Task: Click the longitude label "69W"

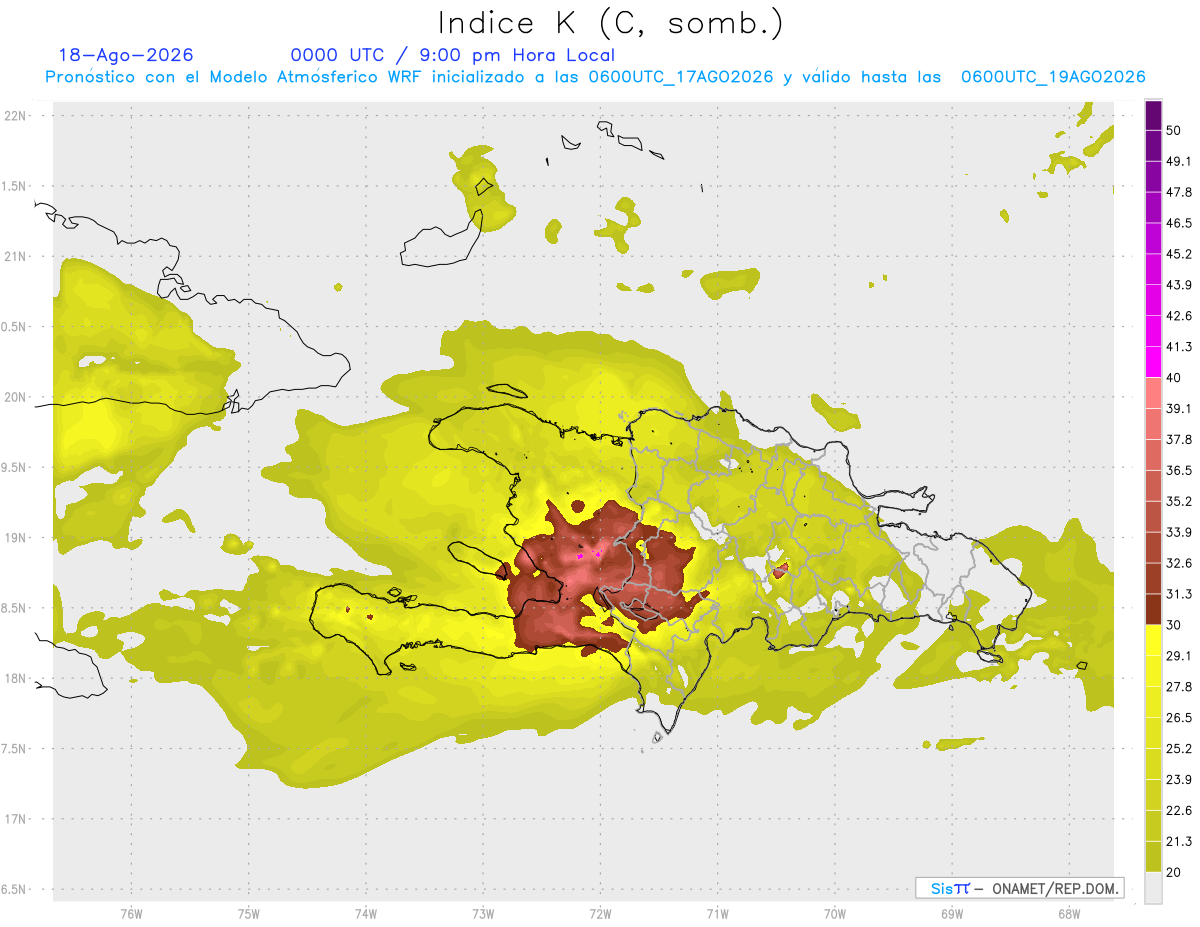Action: (952, 914)
